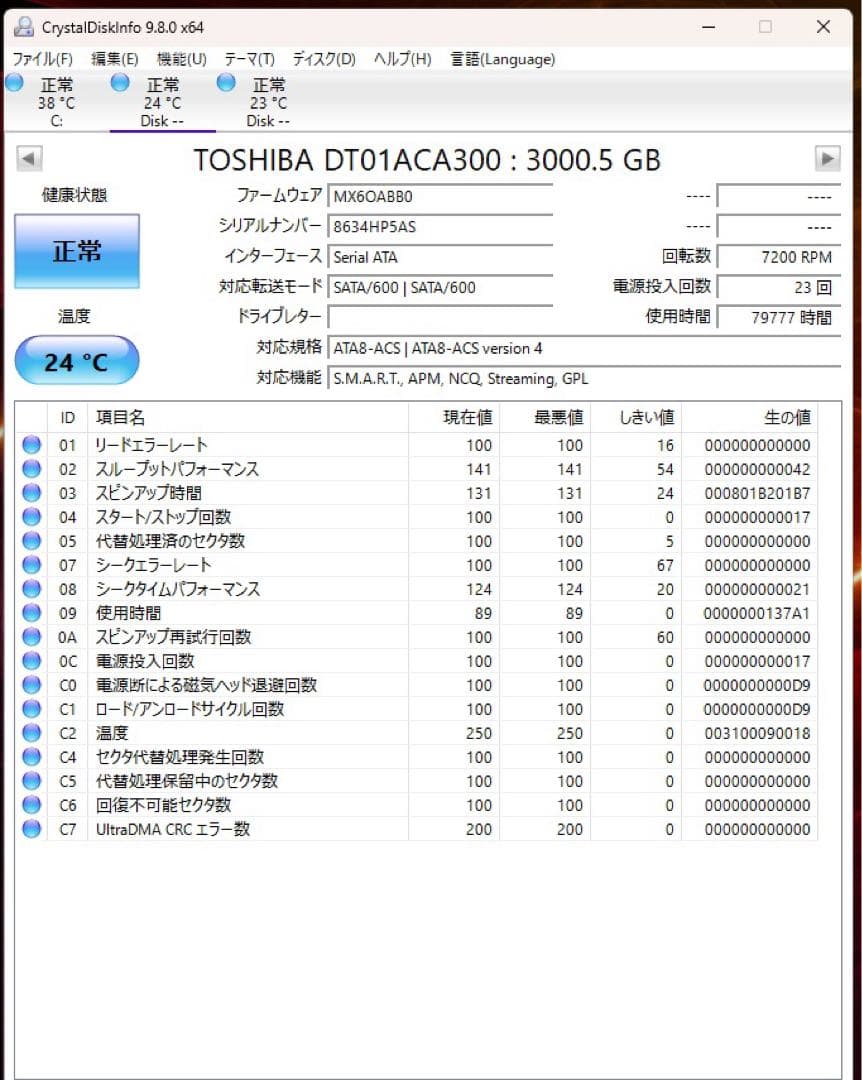862x1080 pixels.
Task: Click the ファームウェア field MX6OABB0
Action: (x=440, y=196)
